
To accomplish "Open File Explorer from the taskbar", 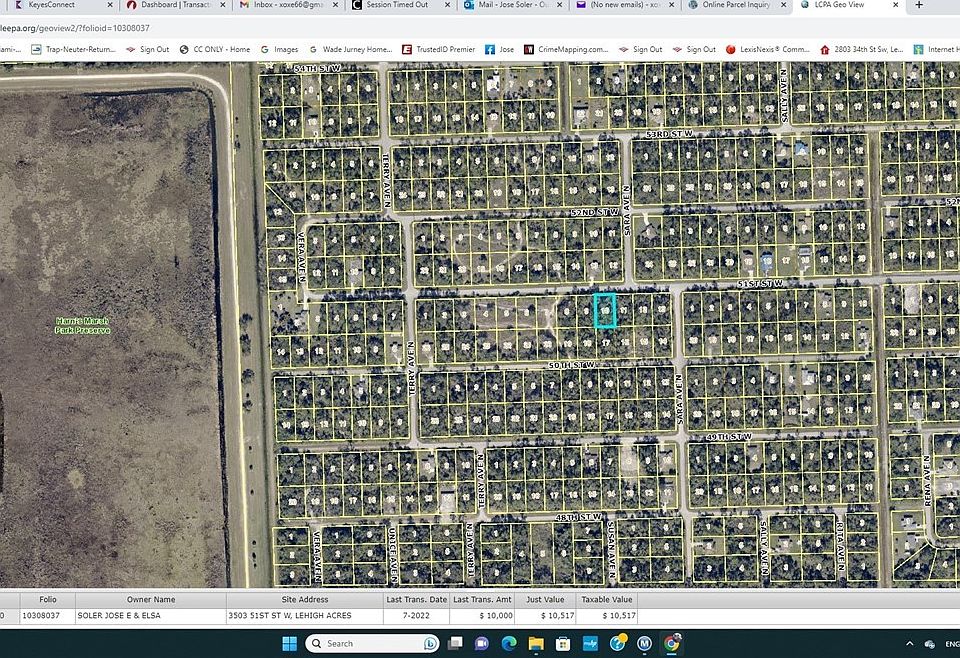I will pyautogui.click(x=536, y=643).
